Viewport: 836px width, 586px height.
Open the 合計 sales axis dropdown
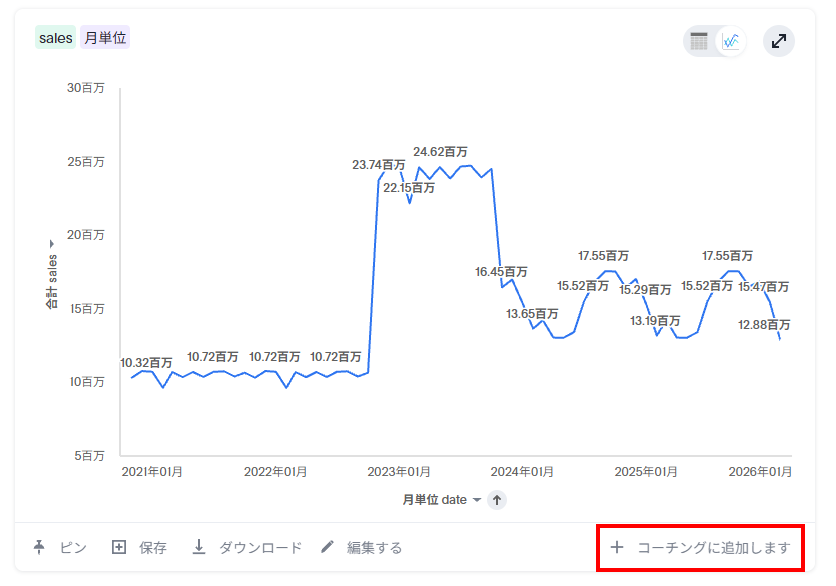coord(51,244)
